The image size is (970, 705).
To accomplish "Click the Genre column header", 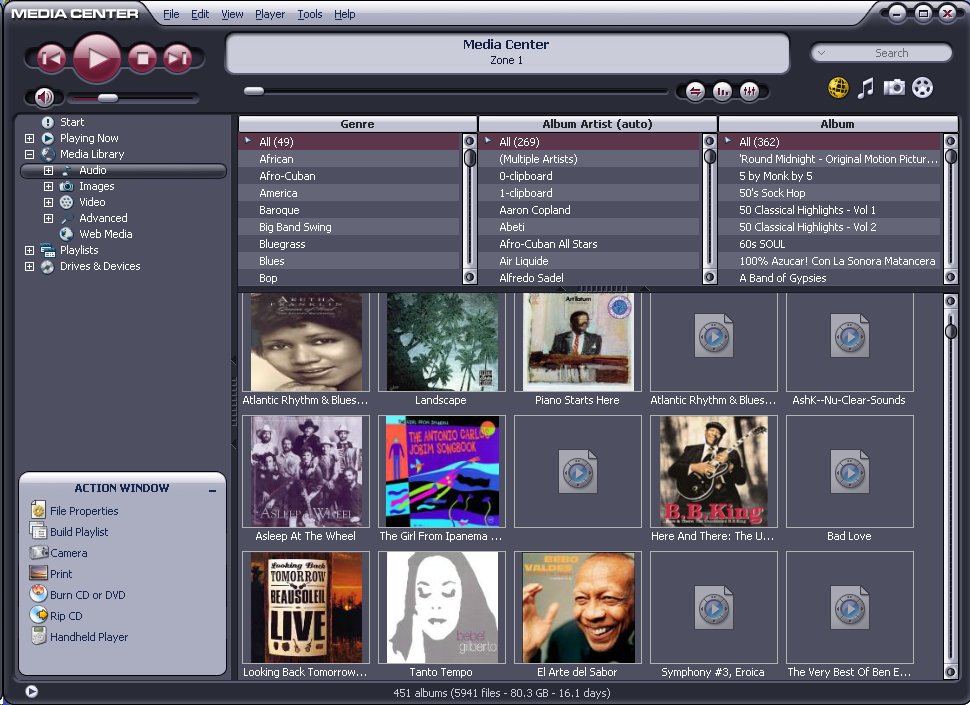I will [358, 124].
